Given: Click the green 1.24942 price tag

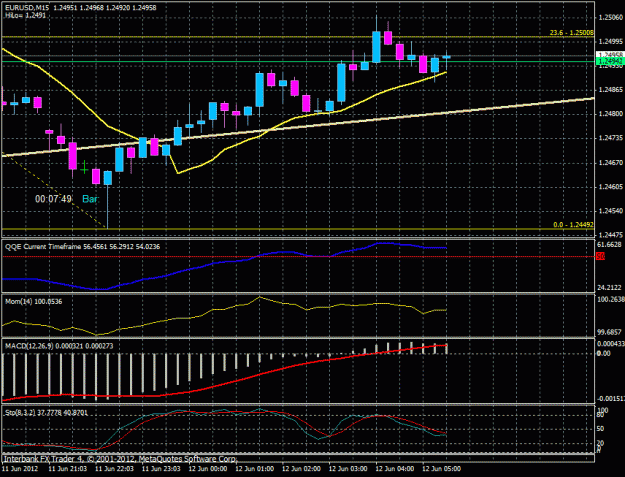Looking at the screenshot, I should click(610, 61).
